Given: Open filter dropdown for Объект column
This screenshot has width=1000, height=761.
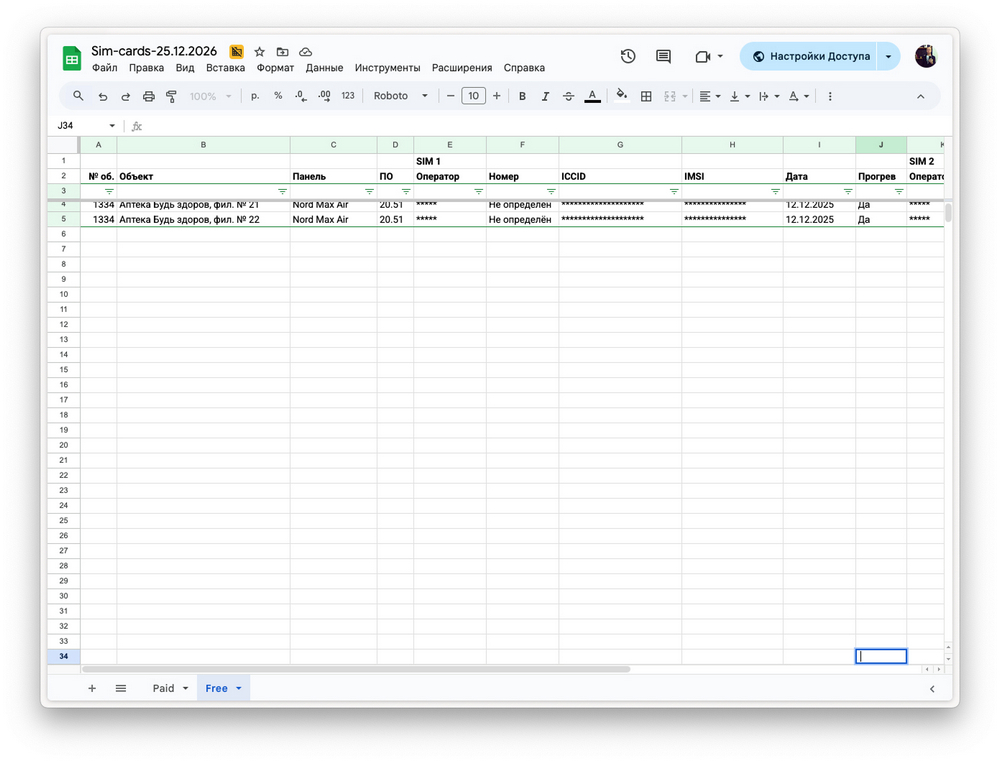Looking at the screenshot, I should coord(282,191).
